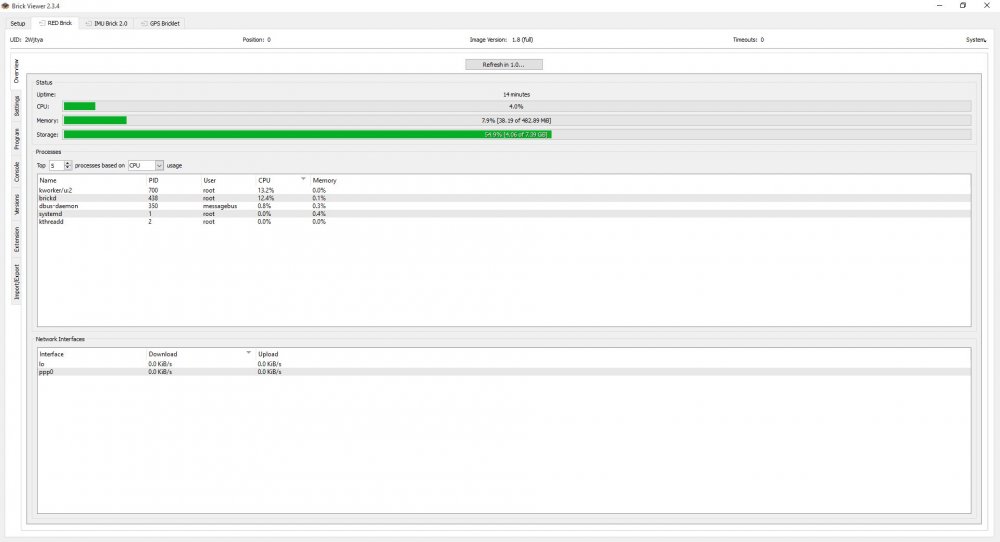Click the detach icon on GPS Bricklet tab
This screenshot has height=542, width=1000.
click(x=141, y=22)
